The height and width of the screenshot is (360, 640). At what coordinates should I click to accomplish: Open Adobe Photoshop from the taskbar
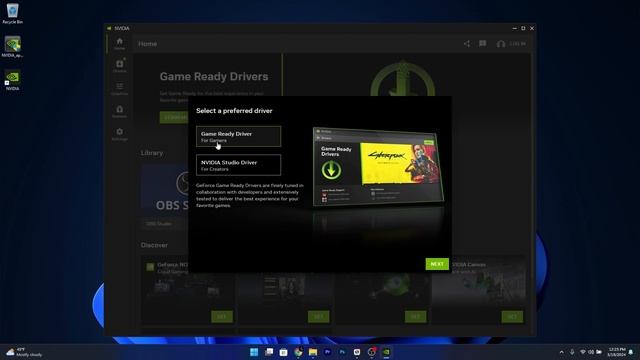pyautogui.click(x=342, y=352)
